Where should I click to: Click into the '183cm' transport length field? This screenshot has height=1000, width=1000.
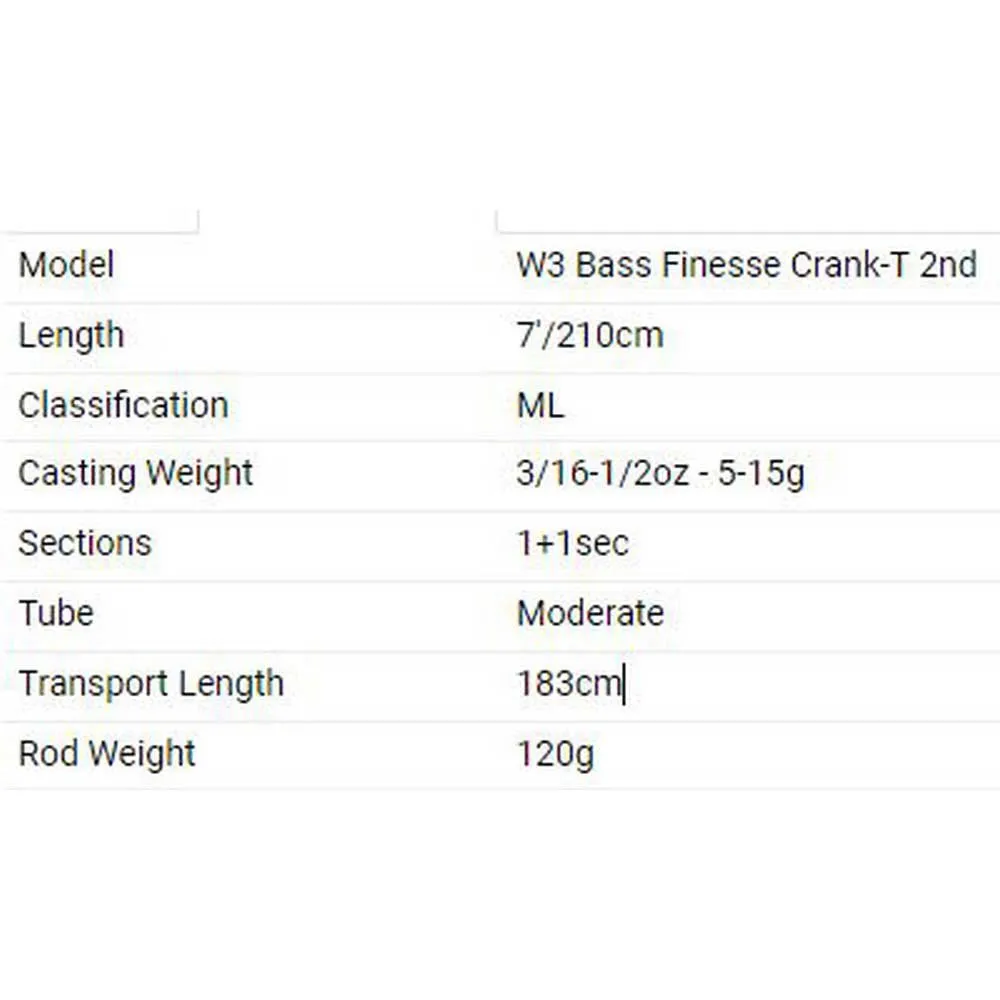click(x=568, y=683)
